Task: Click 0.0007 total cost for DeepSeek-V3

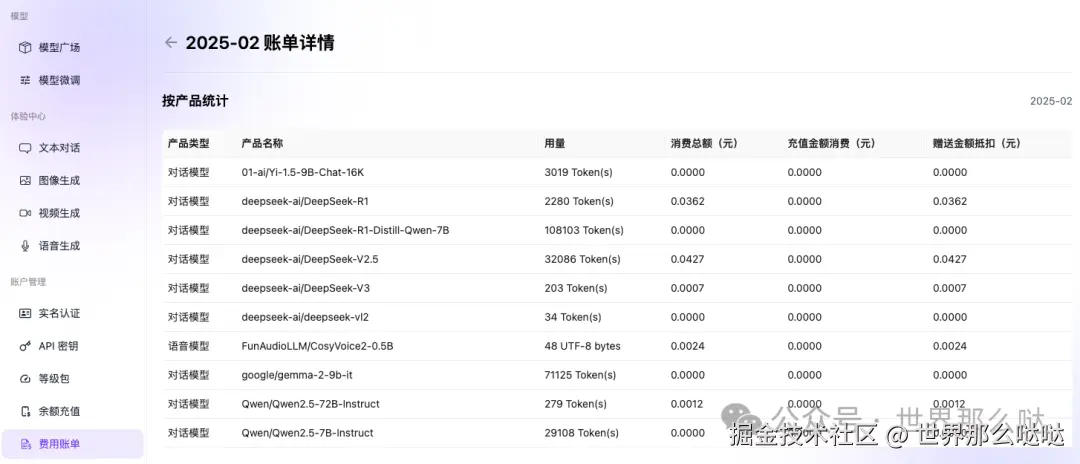Action: (x=687, y=288)
